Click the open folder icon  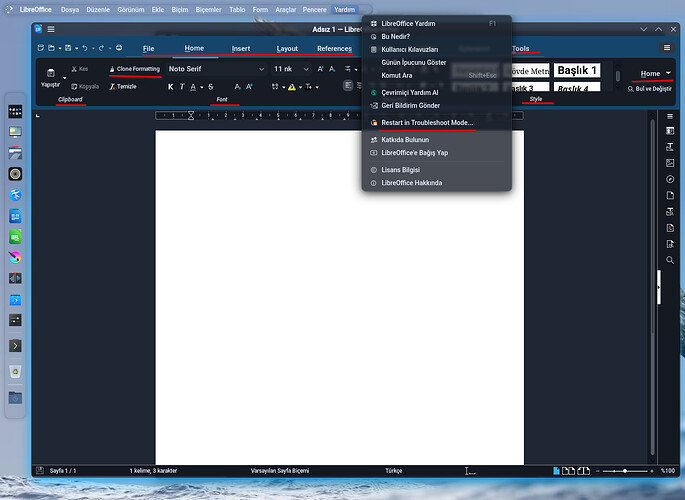[52, 48]
